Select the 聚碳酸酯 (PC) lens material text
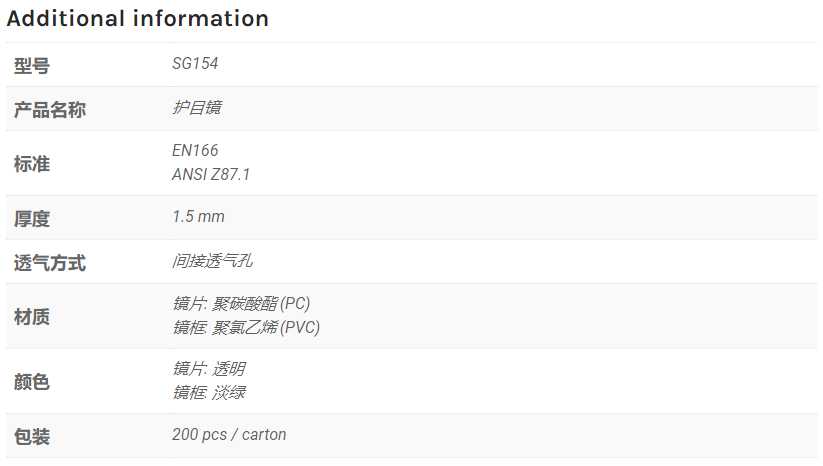The image size is (823, 466). pyautogui.click(x=261, y=303)
